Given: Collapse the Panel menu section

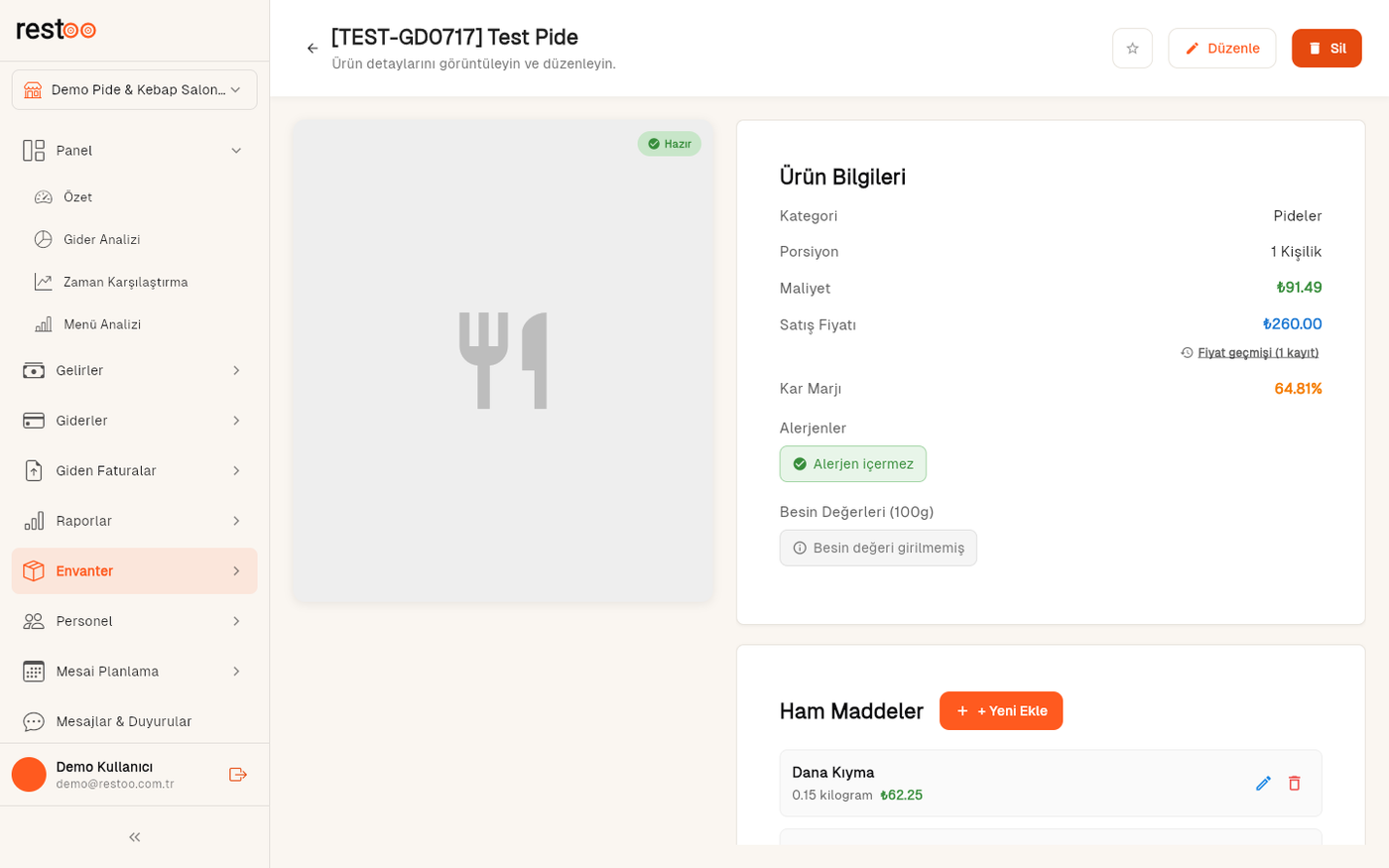Looking at the screenshot, I should click(x=135, y=151).
